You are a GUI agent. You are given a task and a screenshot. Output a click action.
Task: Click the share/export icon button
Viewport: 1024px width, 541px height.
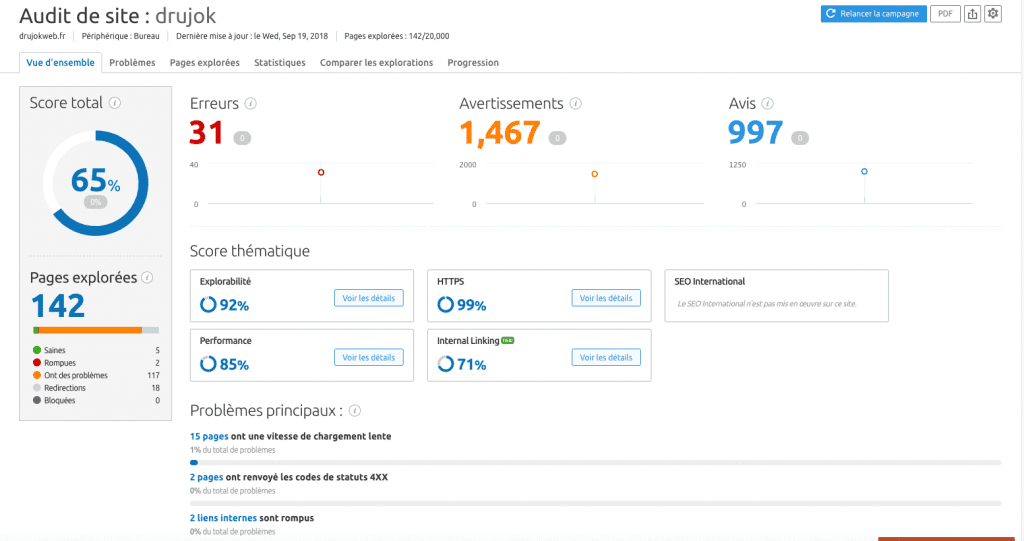(972, 14)
